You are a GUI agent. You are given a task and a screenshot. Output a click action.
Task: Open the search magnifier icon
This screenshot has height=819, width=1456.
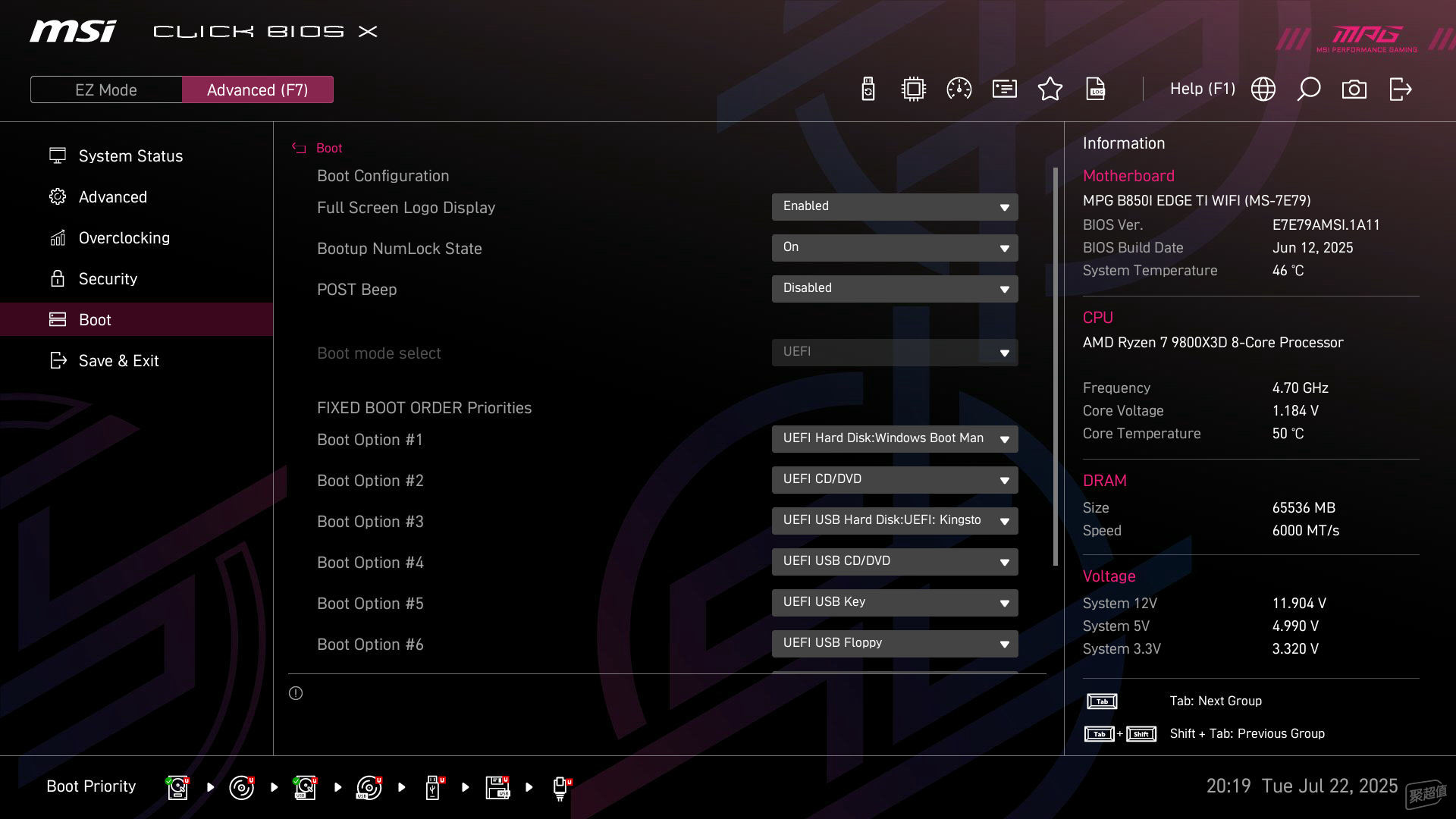tap(1309, 89)
